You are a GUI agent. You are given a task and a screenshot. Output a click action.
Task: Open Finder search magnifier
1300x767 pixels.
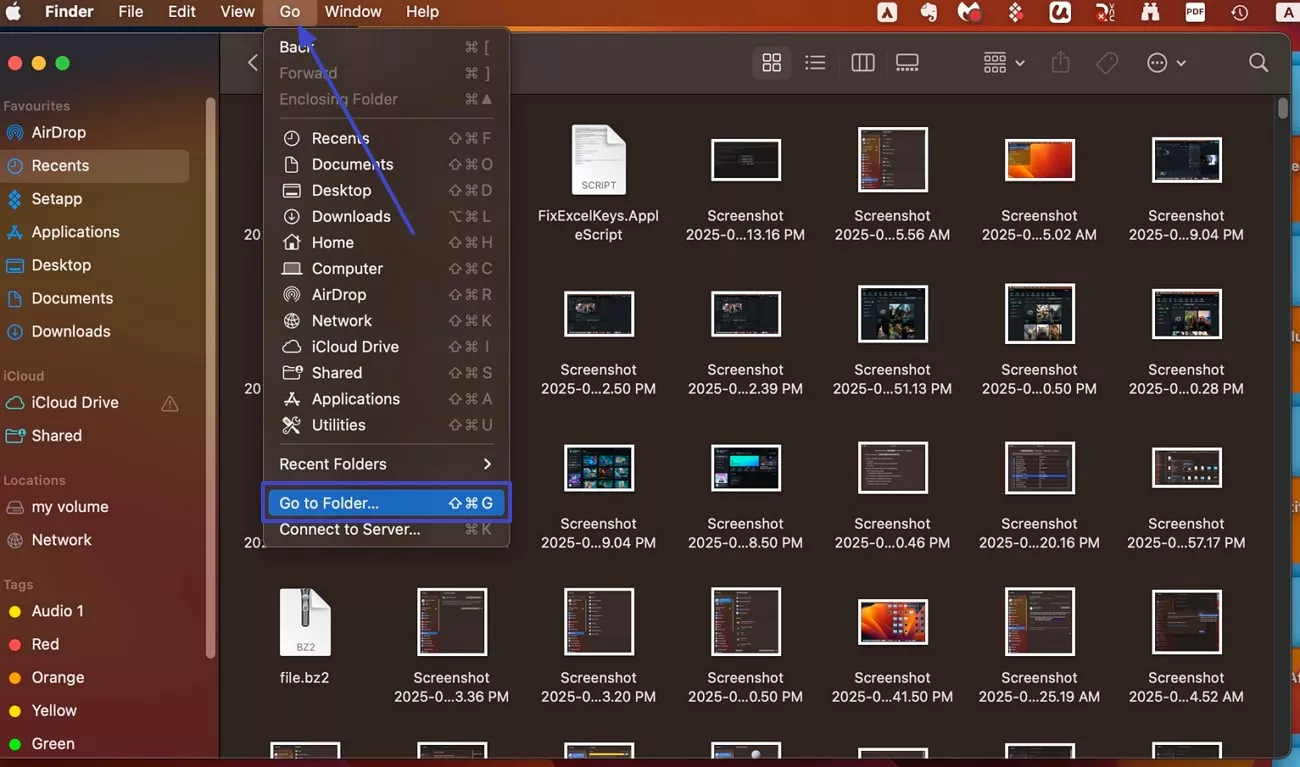(x=1258, y=63)
